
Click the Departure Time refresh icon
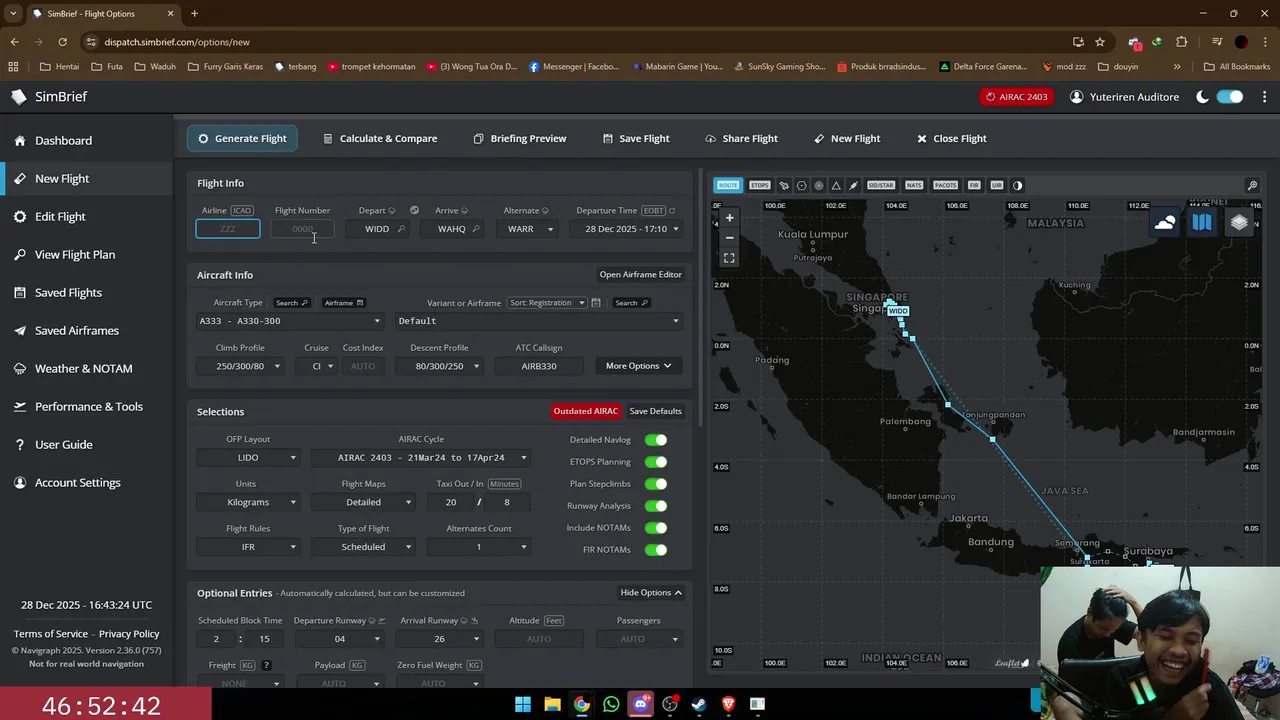(x=672, y=211)
